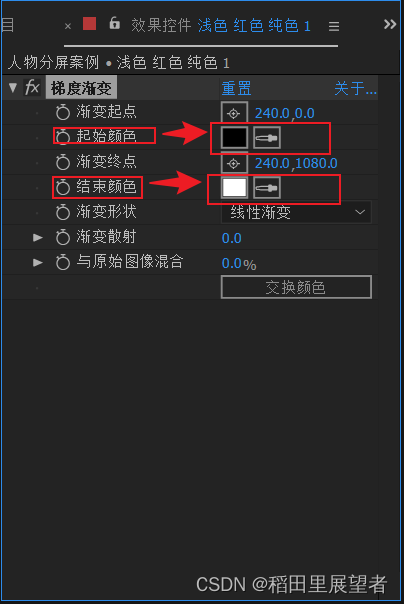Pick start color with the eyedropper
This screenshot has height=604, width=404.
pos(267,138)
